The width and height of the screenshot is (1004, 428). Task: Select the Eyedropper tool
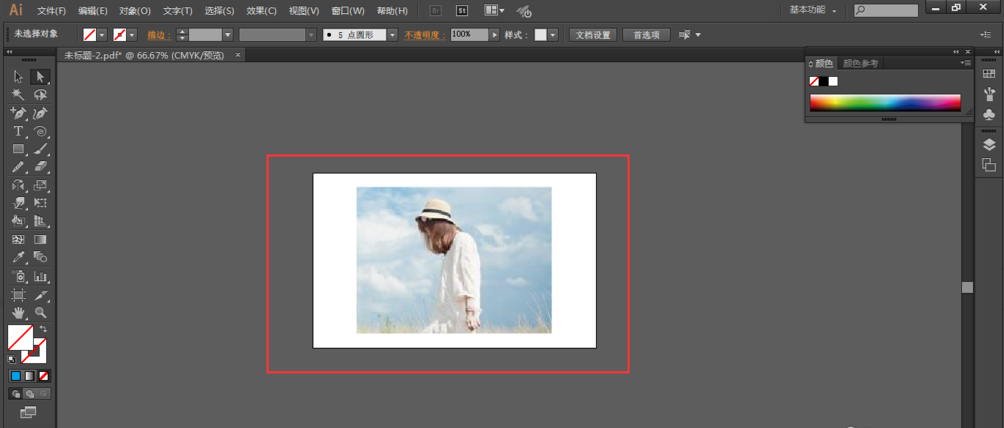[18, 258]
